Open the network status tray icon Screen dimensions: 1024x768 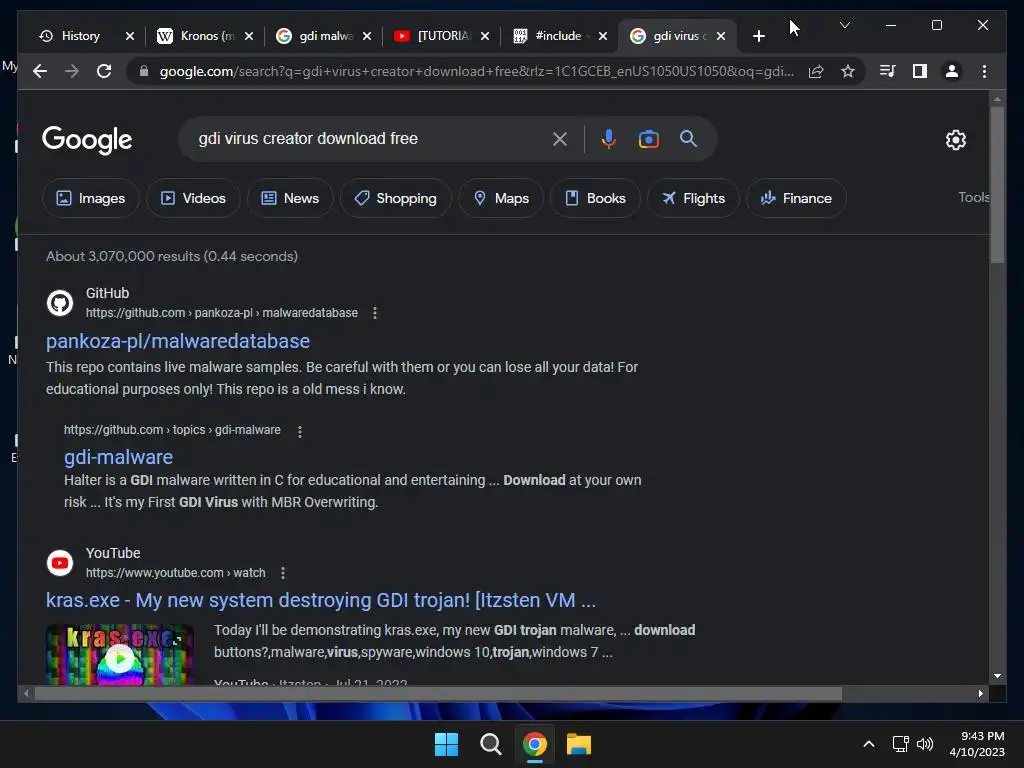tap(901, 744)
